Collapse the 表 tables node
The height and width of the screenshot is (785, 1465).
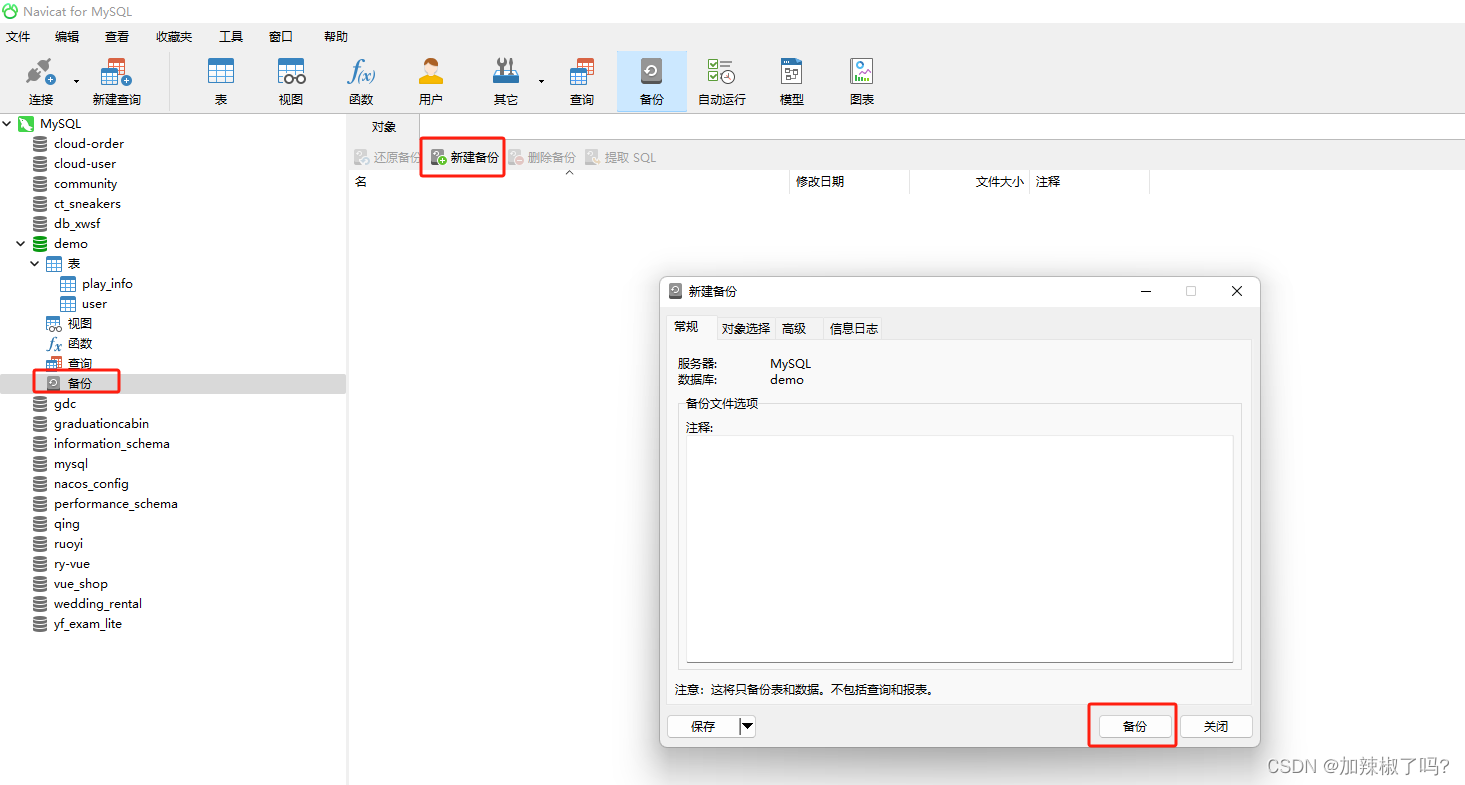pos(36,263)
